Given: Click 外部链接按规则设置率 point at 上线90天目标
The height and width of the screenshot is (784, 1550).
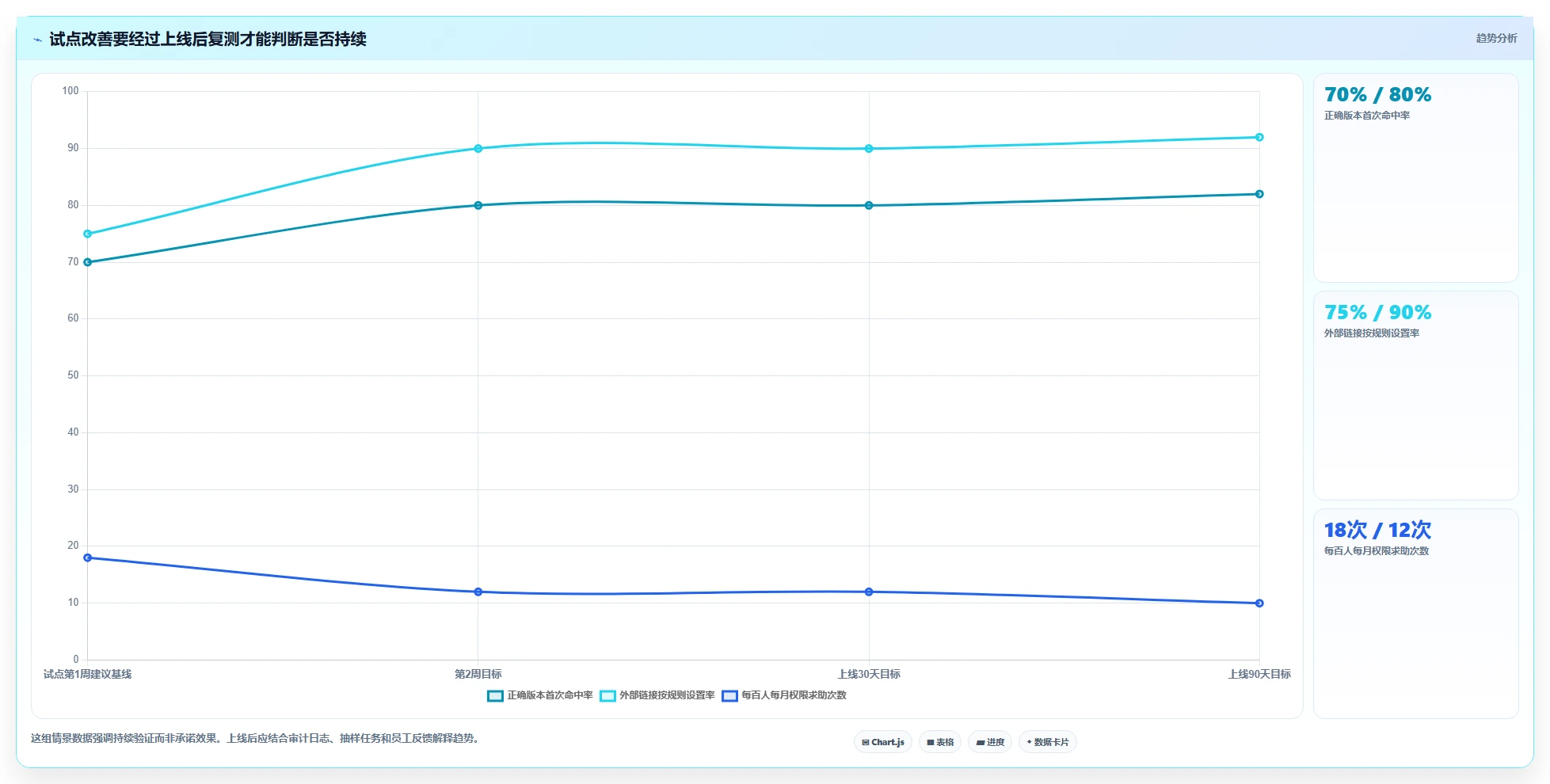Looking at the screenshot, I should tap(1259, 137).
